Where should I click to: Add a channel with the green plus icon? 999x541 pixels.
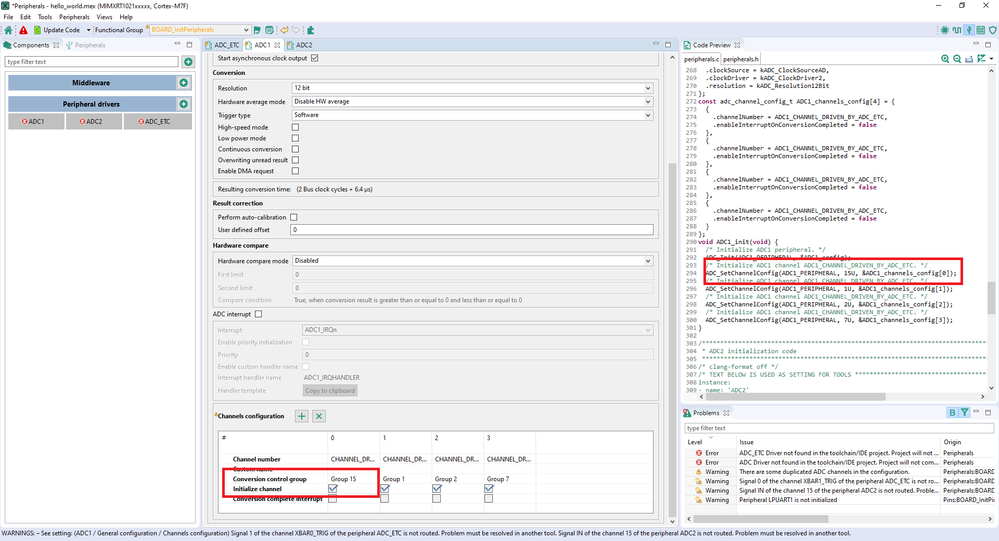[301, 416]
